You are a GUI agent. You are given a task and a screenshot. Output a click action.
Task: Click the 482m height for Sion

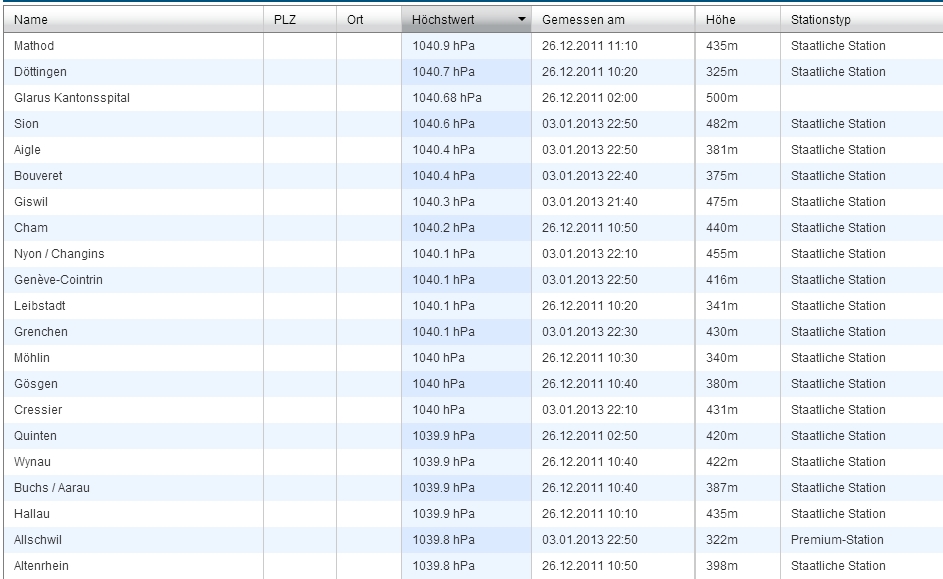722,123
